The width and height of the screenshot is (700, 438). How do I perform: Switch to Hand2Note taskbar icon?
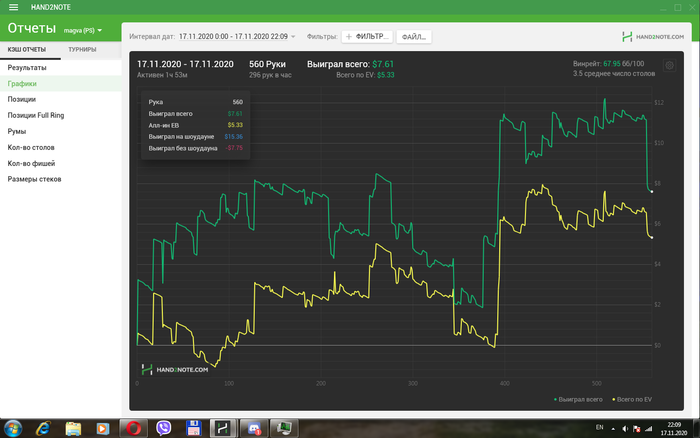point(224,429)
